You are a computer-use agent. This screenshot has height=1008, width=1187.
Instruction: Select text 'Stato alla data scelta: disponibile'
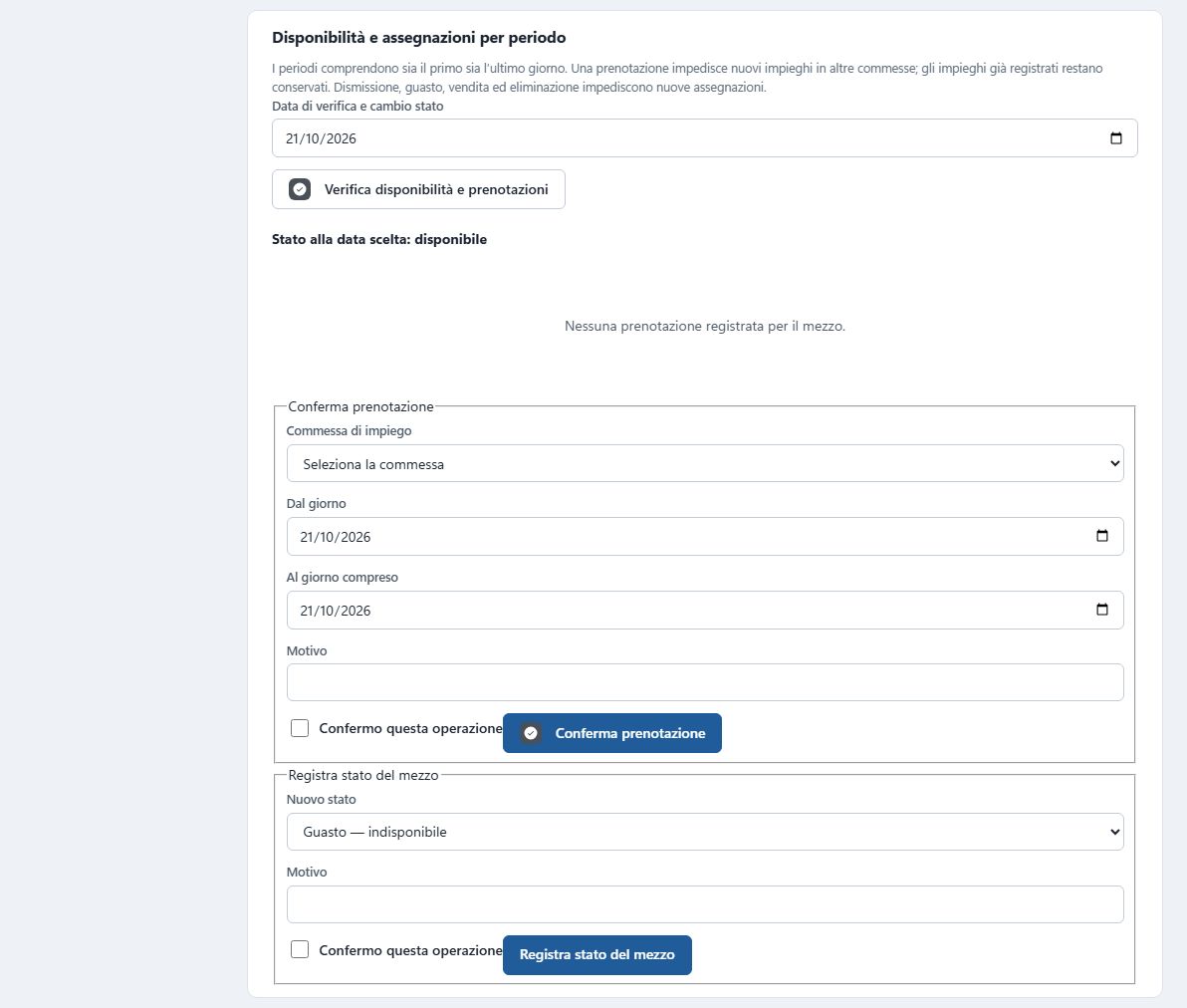point(379,239)
